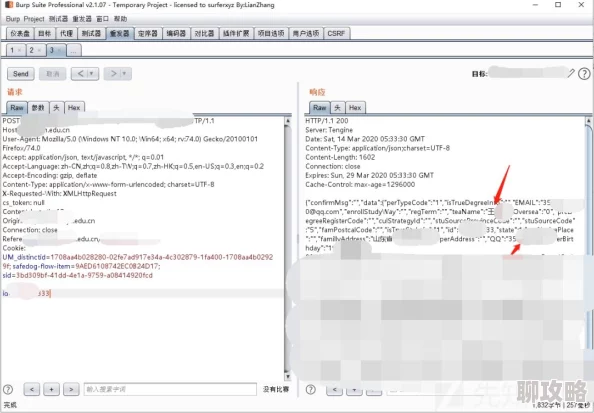594x413 pixels.
Task: Go to next request with > button
Action: point(113,74)
